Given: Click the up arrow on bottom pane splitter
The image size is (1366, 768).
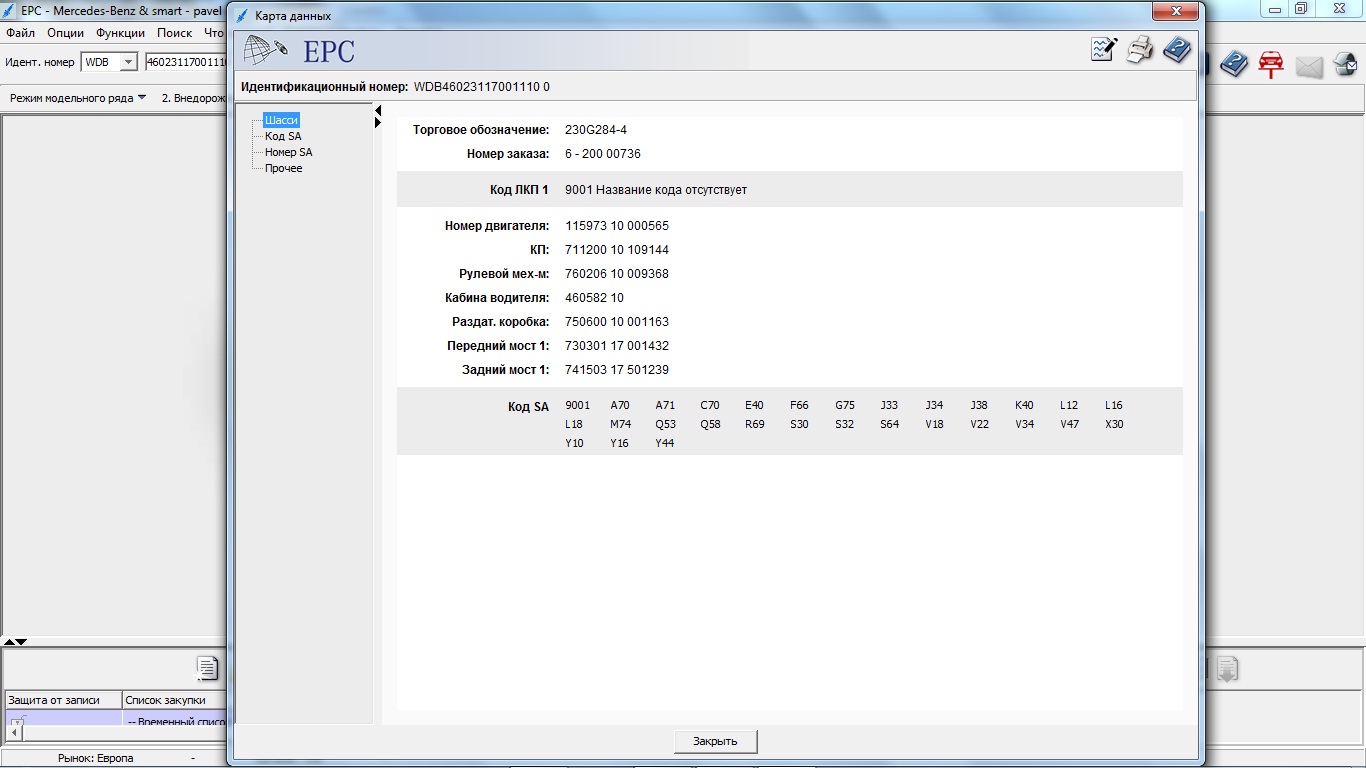Looking at the screenshot, I should [x=9, y=641].
